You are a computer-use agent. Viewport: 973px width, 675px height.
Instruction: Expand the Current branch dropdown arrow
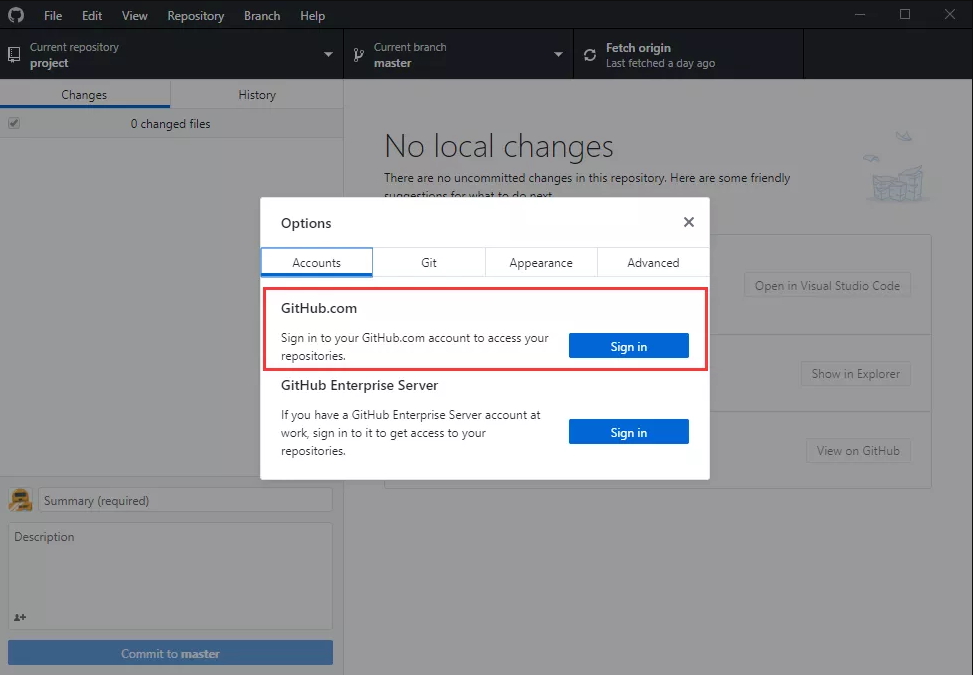558,55
